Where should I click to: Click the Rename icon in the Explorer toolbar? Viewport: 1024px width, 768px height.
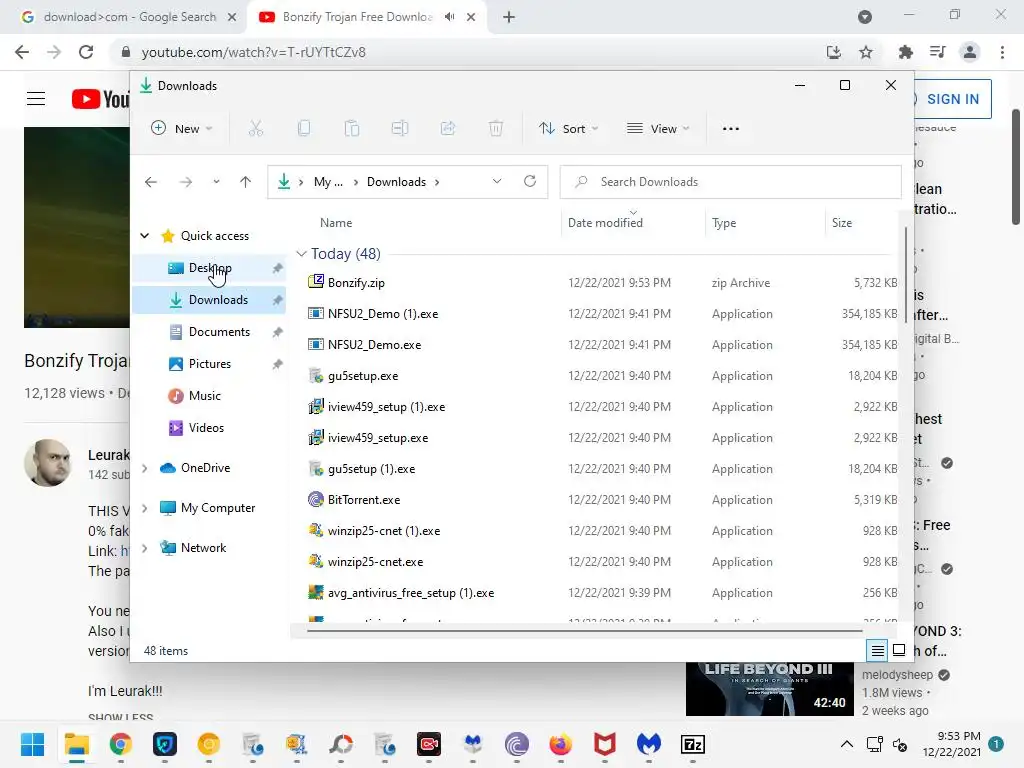pos(400,129)
